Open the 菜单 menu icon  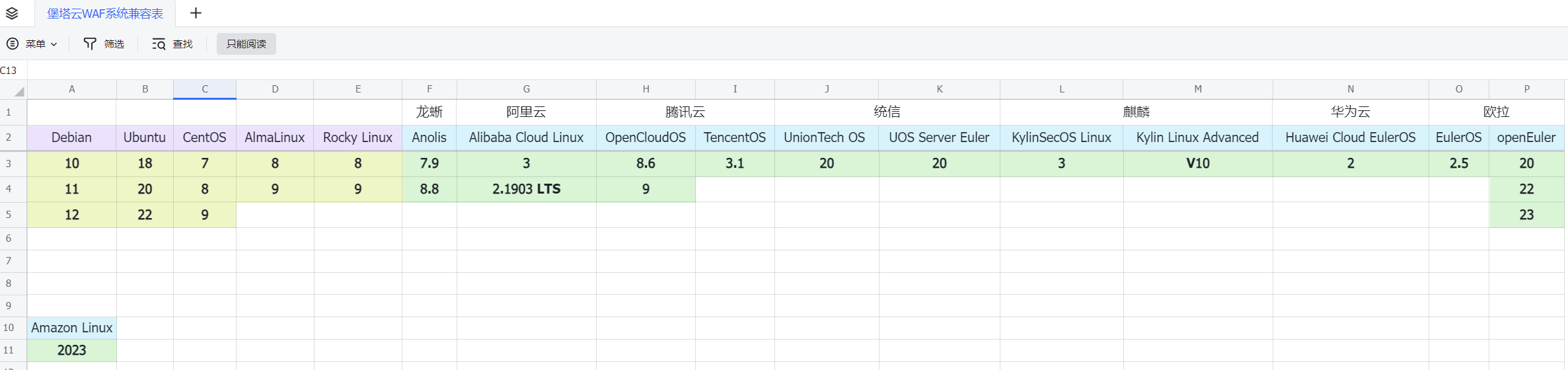13,44
